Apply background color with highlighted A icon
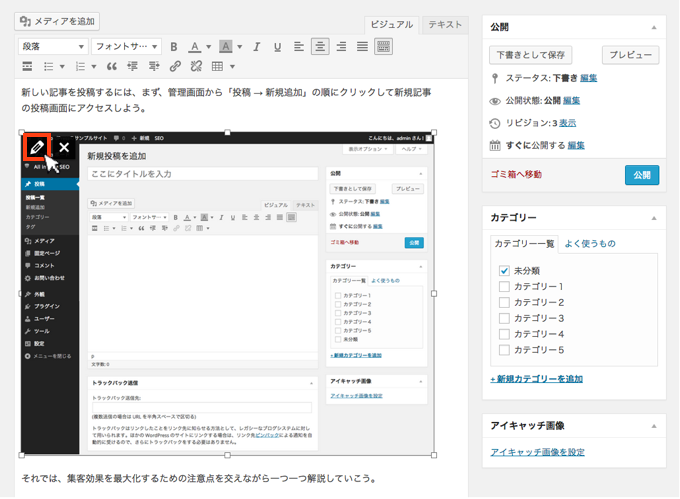Image resolution: width=680 pixels, height=499 pixels. (x=226, y=46)
